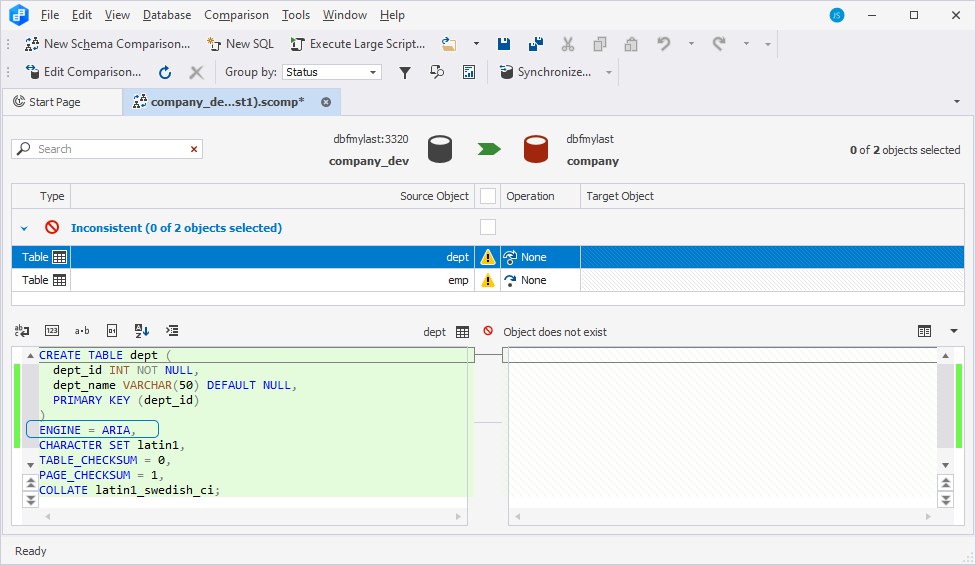Image resolution: width=976 pixels, height=565 pixels.
Task: Click the green sync direction arrow
Action: (x=489, y=149)
